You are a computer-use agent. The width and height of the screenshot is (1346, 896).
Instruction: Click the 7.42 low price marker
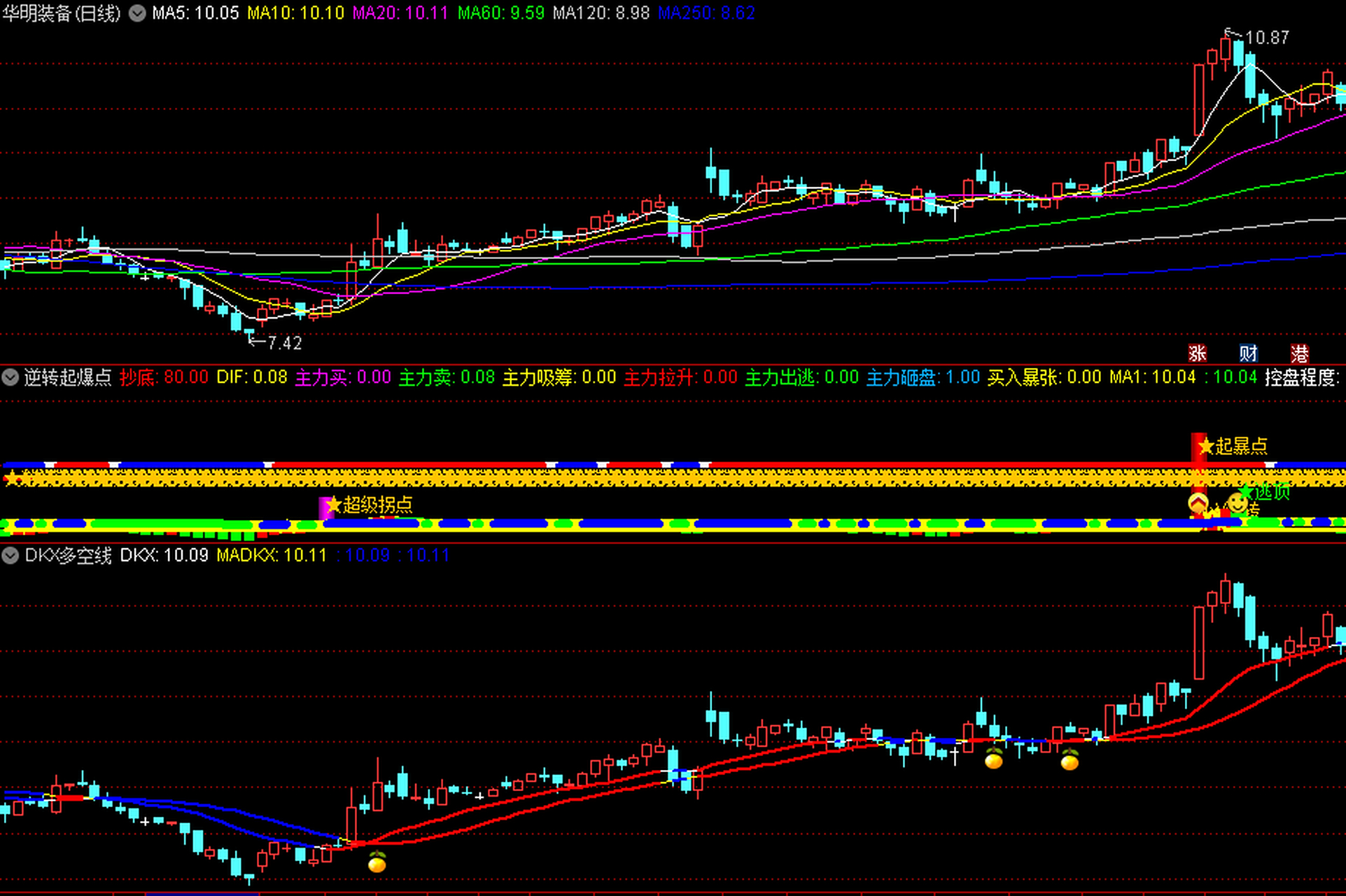pyautogui.click(x=283, y=343)
